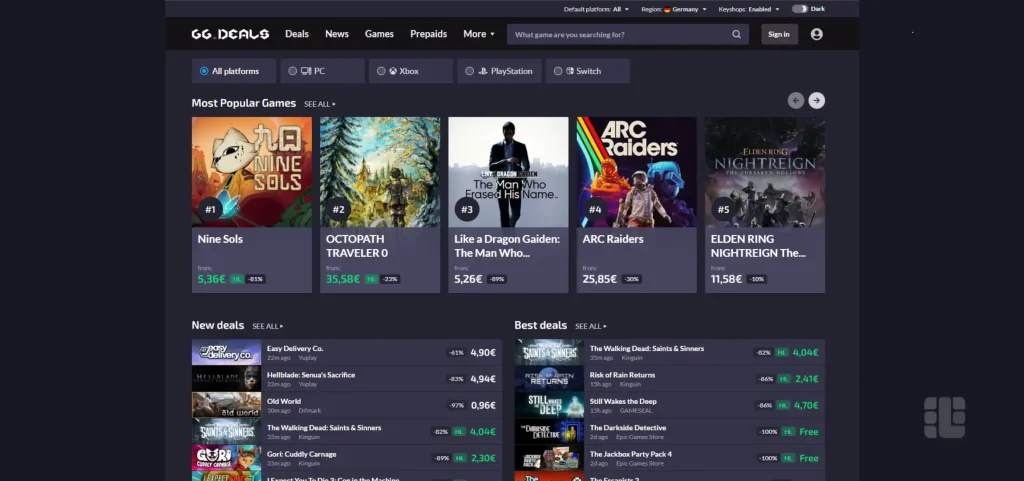Open the Prepaids menu item
This screenshot has height=481, width=1024.
(x=428, y=34)
